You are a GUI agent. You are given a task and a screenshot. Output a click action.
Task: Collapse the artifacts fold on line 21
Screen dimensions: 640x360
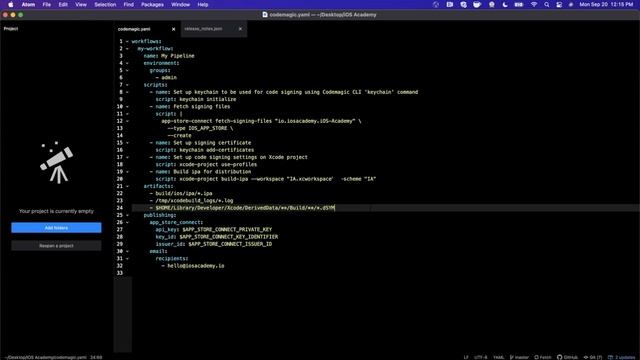click(127, 186)
